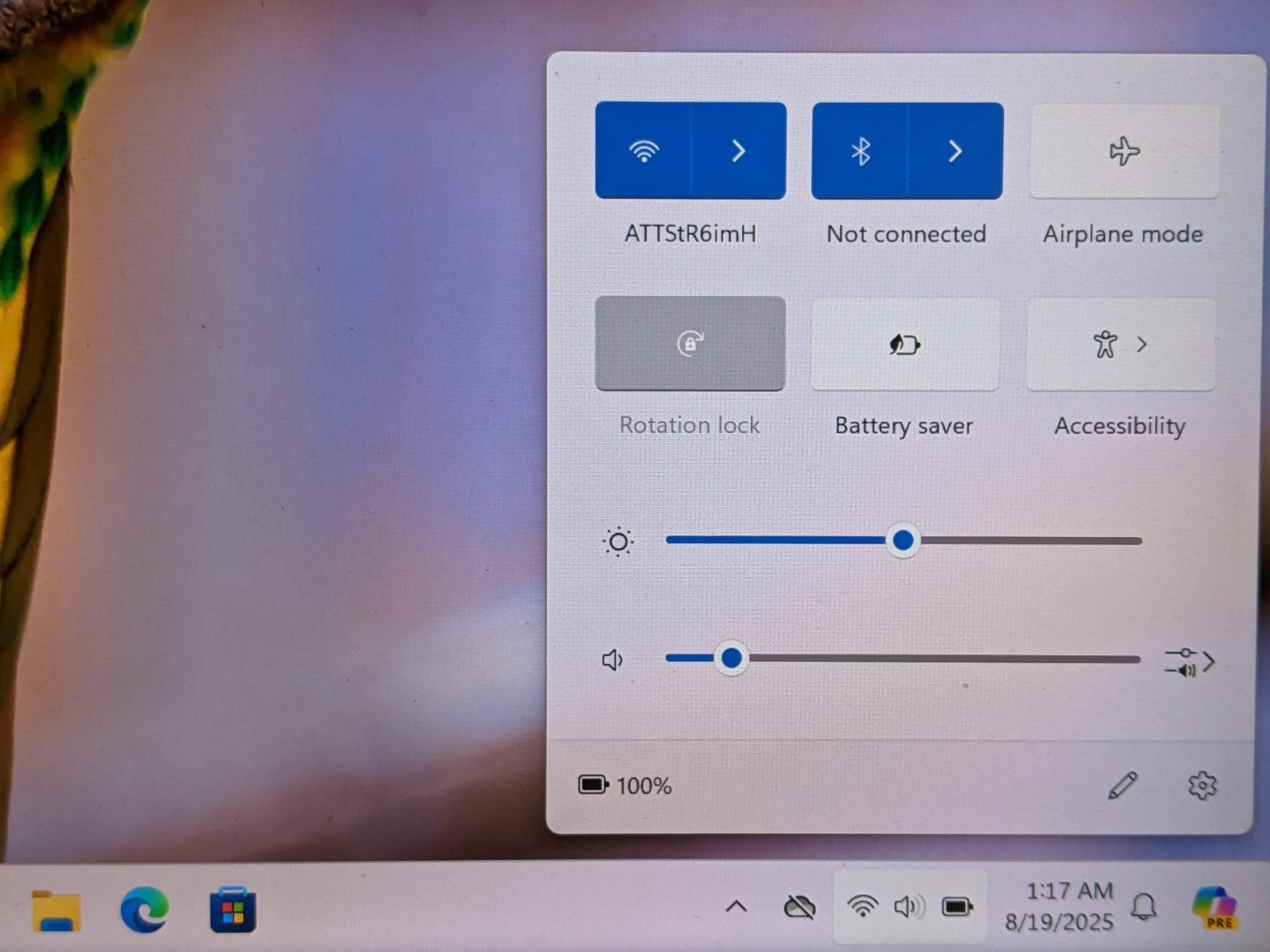Click the 100% battery indicator
1270x952 pixels.
click(x=625, y=785)
